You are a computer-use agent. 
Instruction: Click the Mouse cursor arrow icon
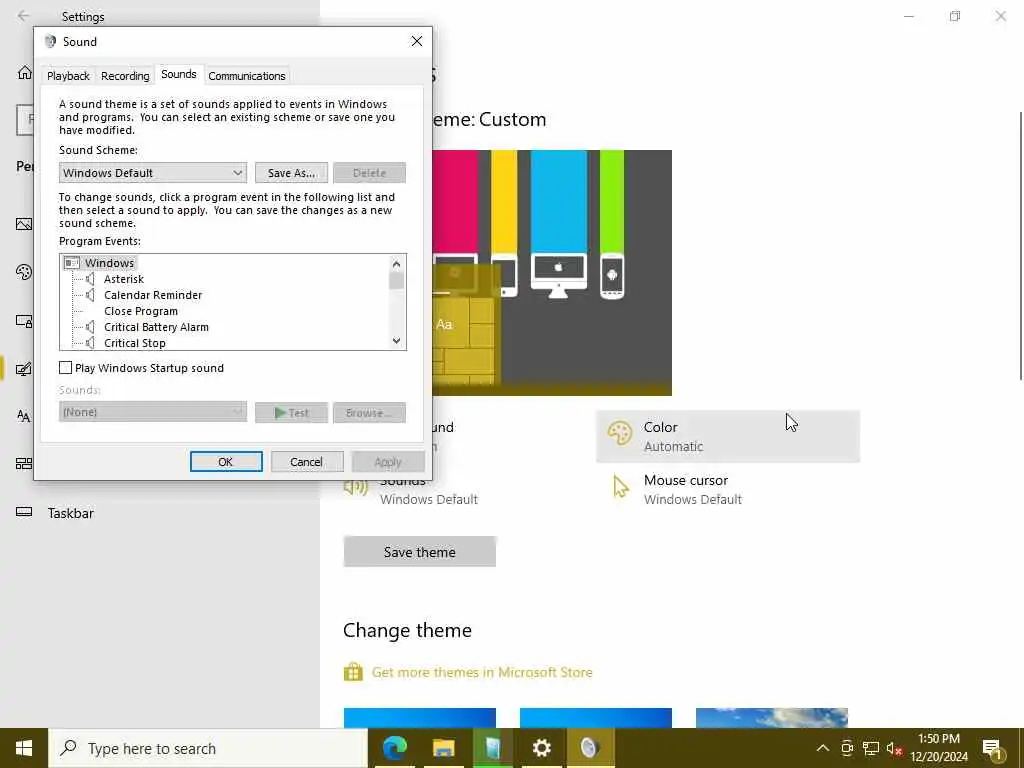620,487
